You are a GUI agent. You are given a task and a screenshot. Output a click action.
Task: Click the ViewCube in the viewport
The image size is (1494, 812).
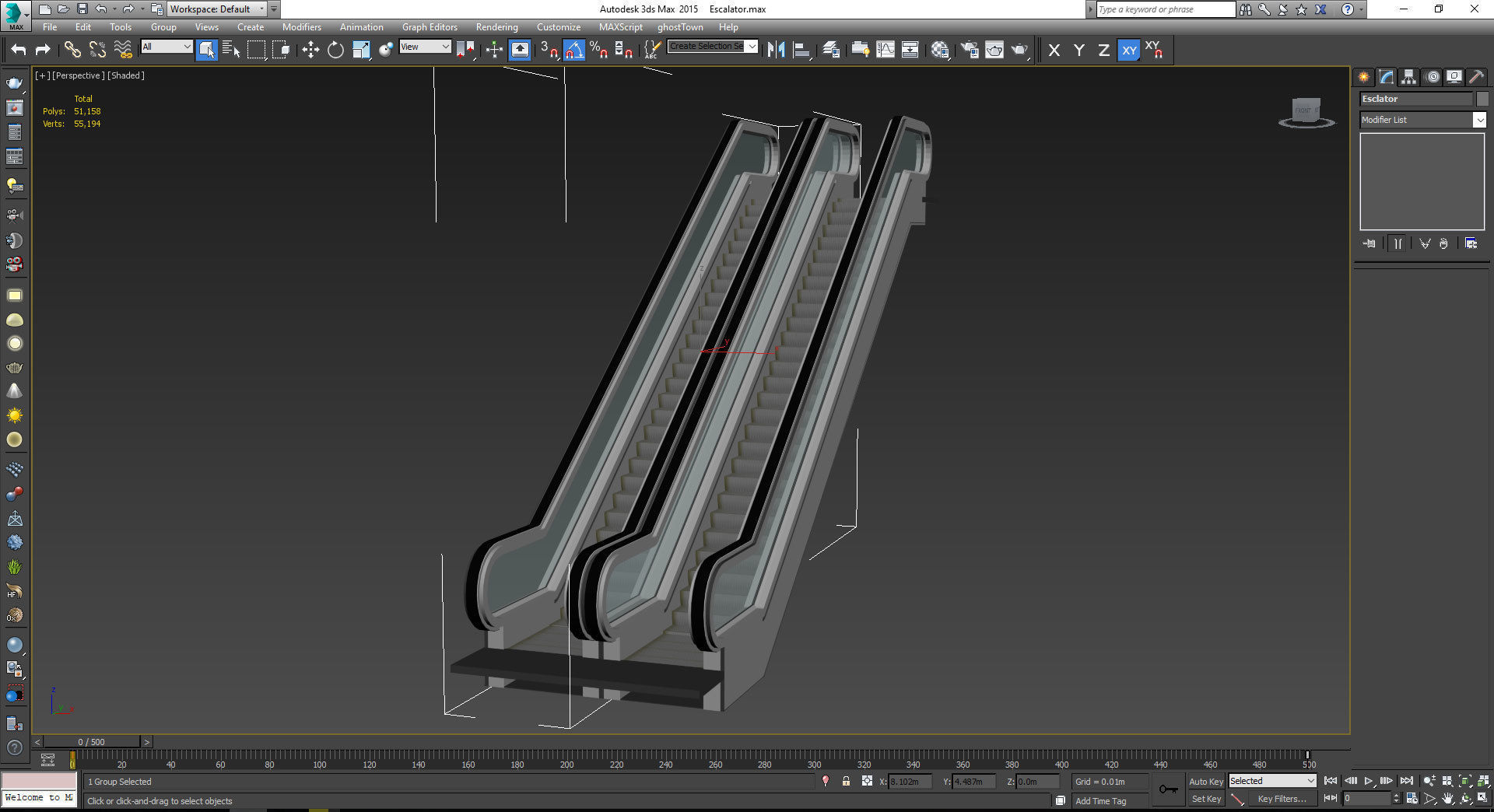(1306, 112)
